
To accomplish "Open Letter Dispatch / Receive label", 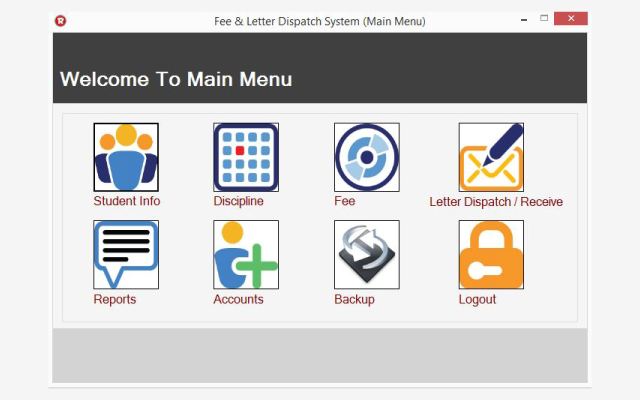I will [496, 202].
